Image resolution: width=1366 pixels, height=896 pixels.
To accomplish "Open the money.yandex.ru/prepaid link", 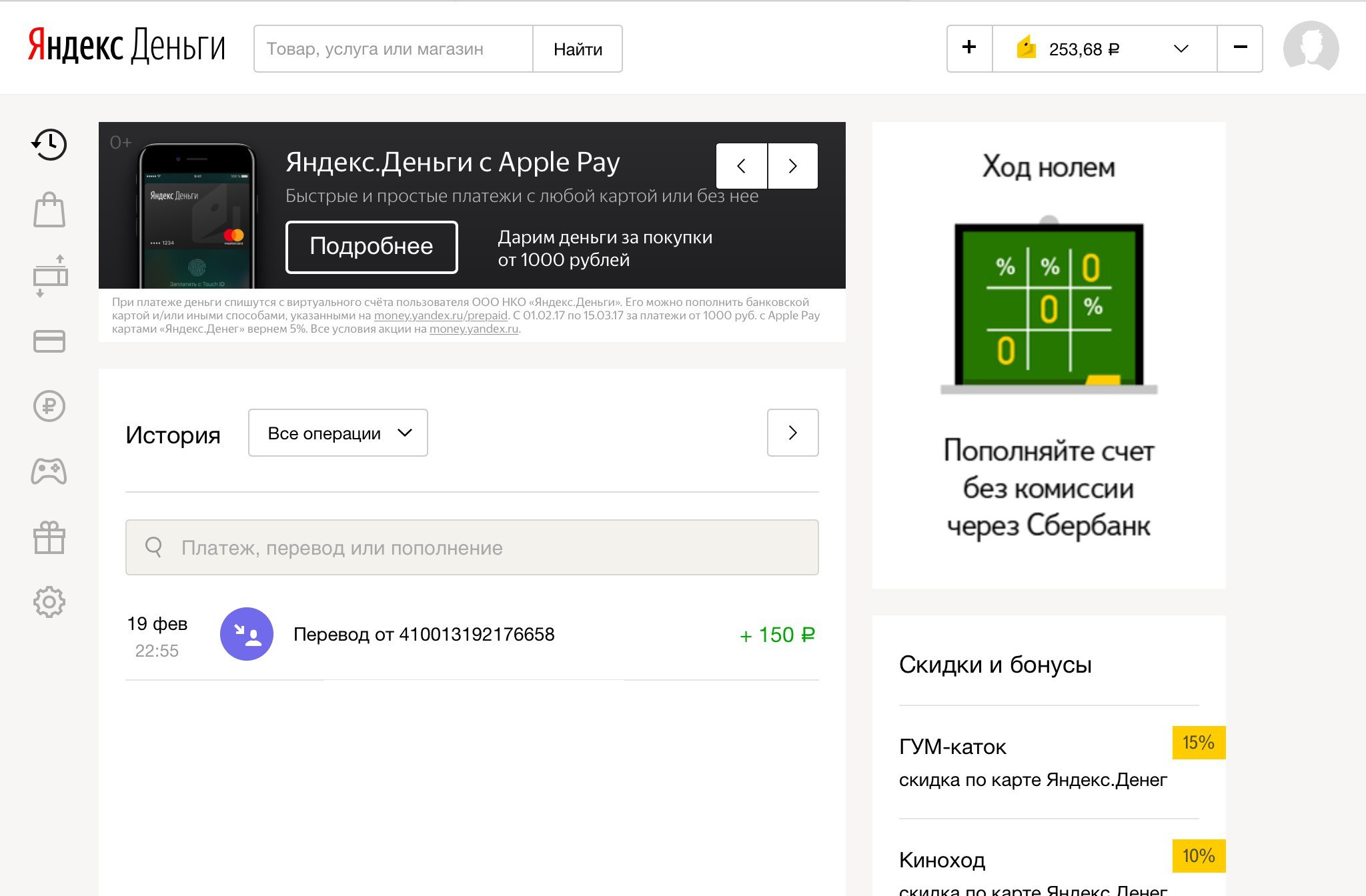I will 441,315.
